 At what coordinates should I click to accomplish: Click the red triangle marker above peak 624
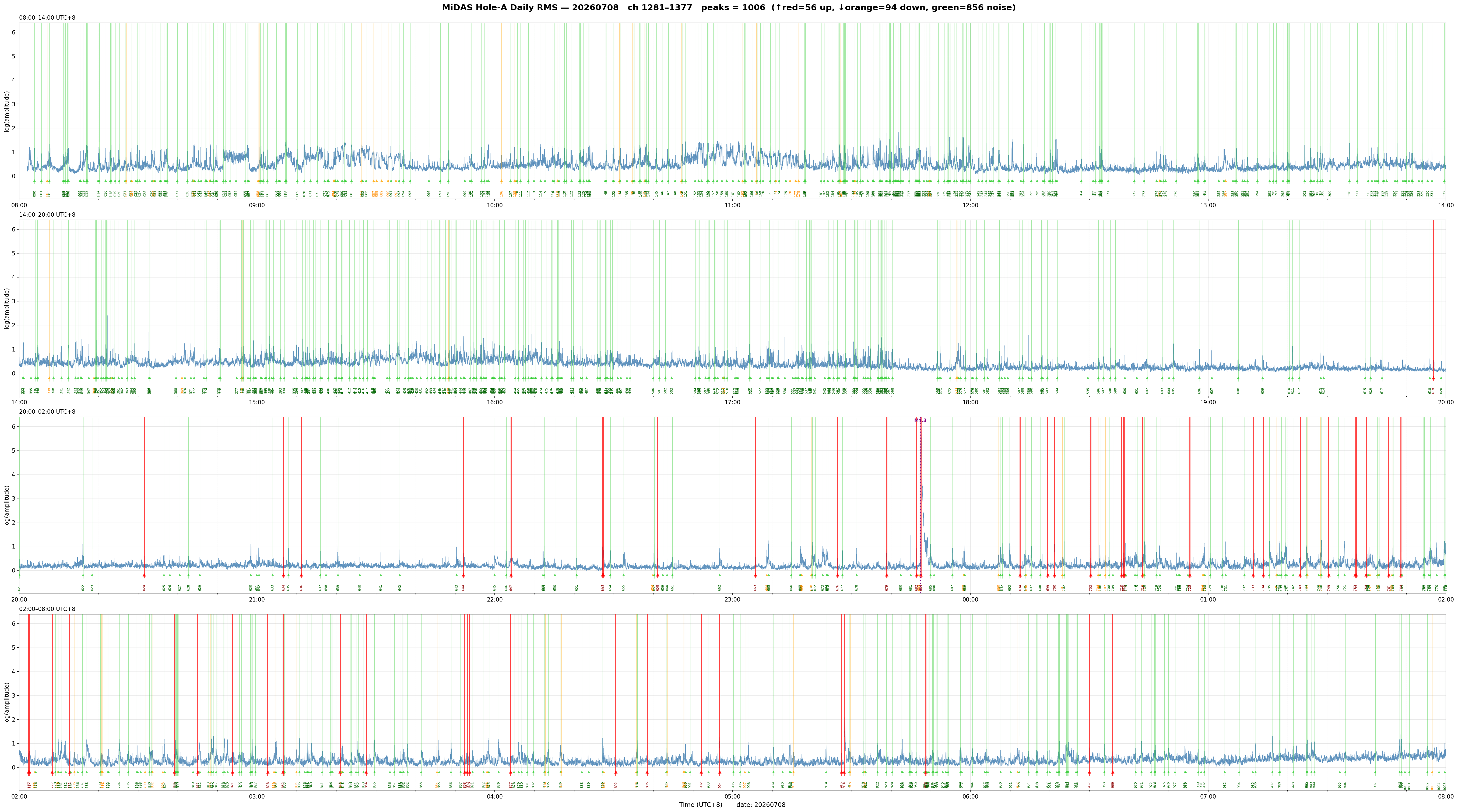(144, 575)
